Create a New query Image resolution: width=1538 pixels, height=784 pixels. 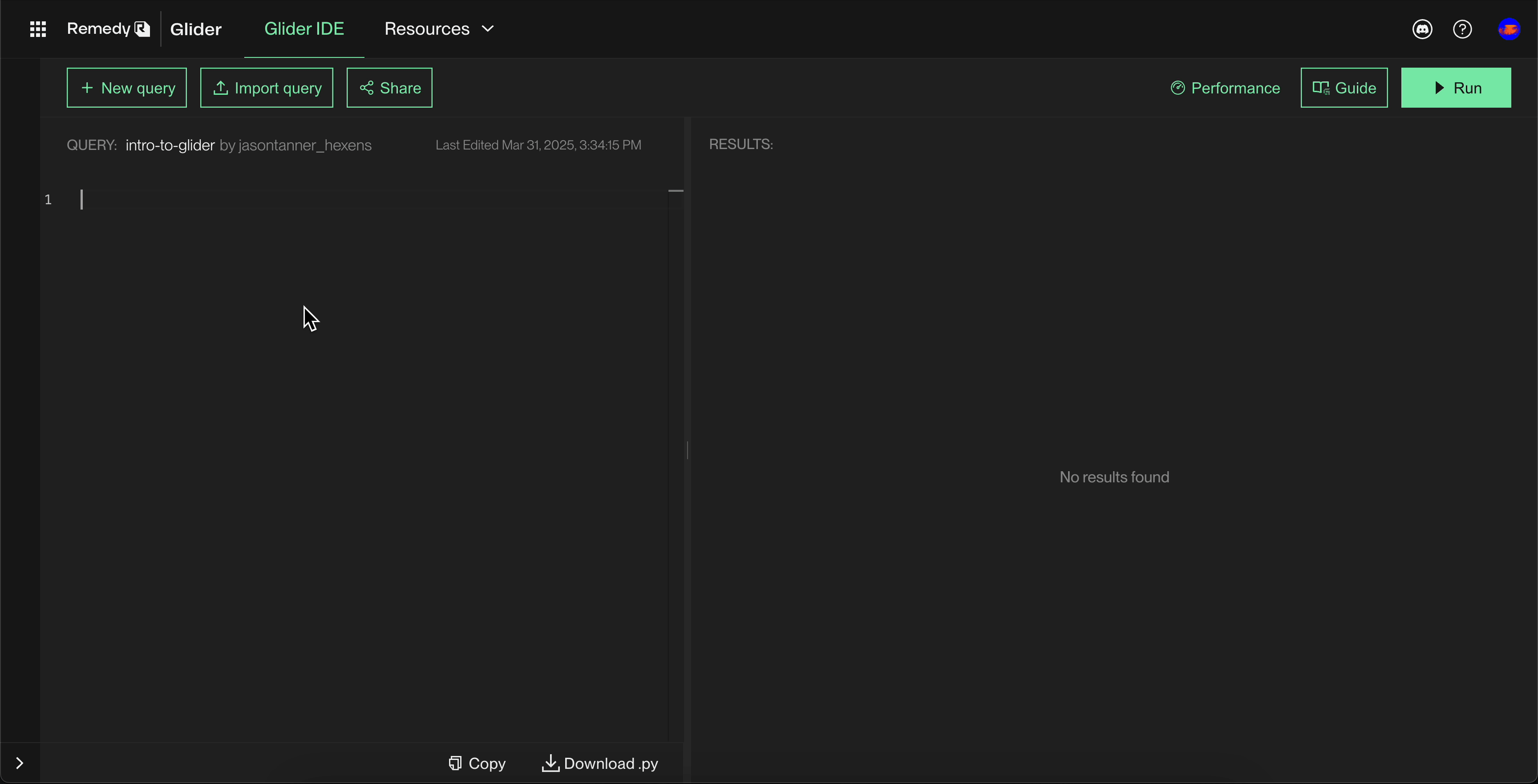pos(127,88)
